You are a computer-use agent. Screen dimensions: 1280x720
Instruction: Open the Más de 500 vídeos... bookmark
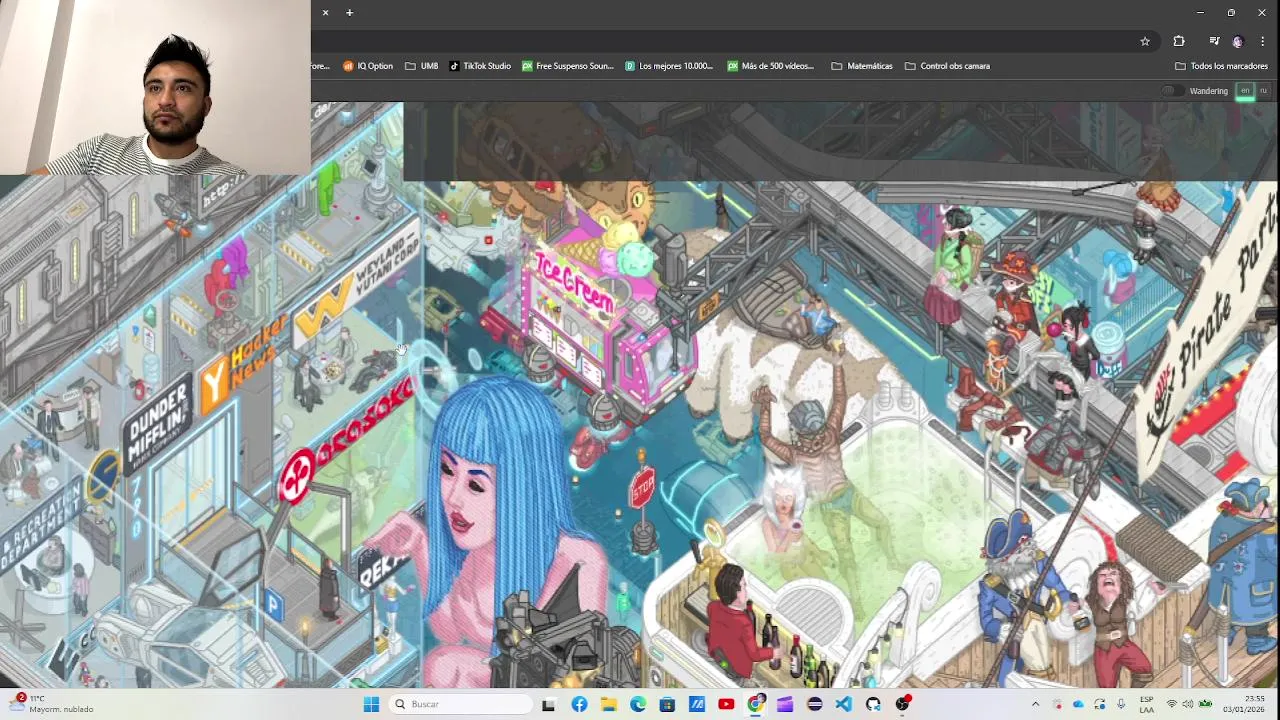pos(771,66)
